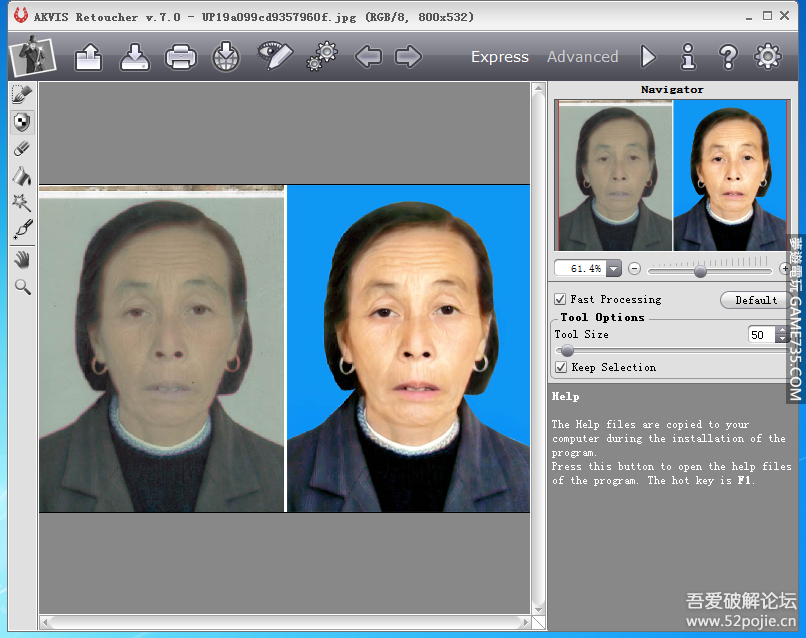This screenshot has width=806, height=638.
Task: Click the Print image icon
Action: 181,57
